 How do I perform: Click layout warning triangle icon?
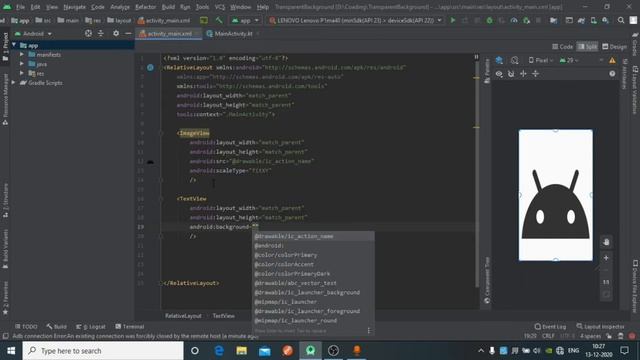point(612,60)
